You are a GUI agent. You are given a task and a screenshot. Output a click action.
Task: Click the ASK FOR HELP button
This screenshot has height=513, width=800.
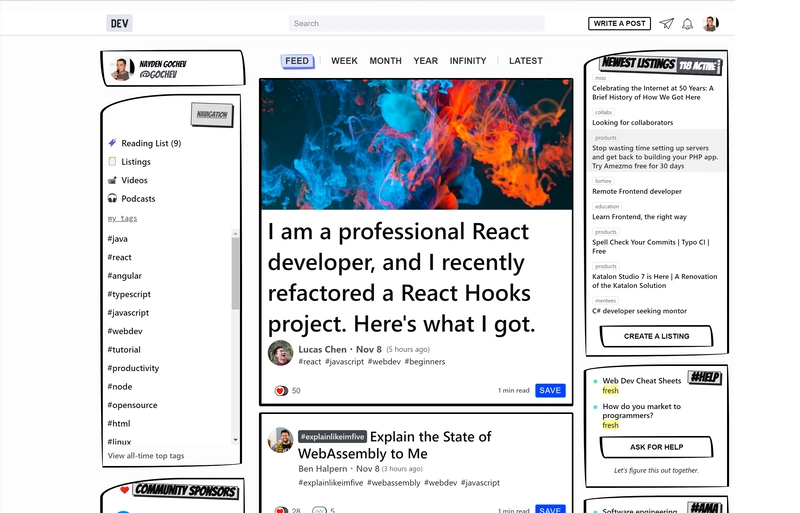[x=656, y=447]
